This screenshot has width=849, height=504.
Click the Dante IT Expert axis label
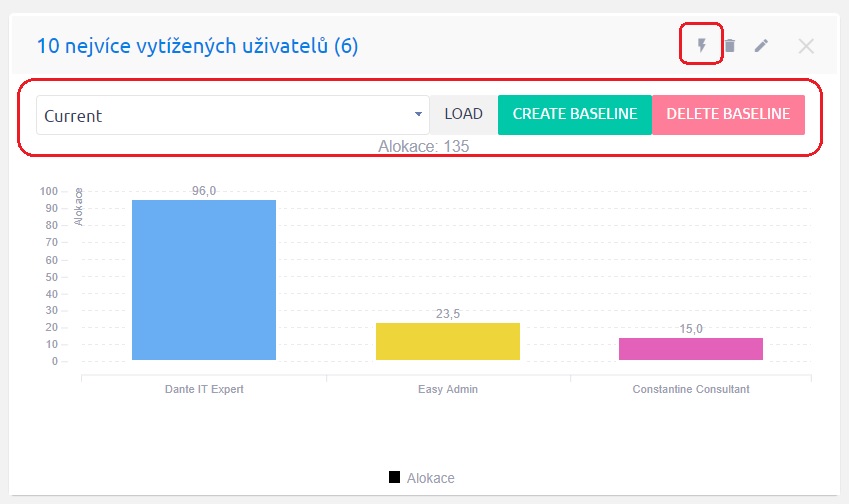click(x=204, y=389)
